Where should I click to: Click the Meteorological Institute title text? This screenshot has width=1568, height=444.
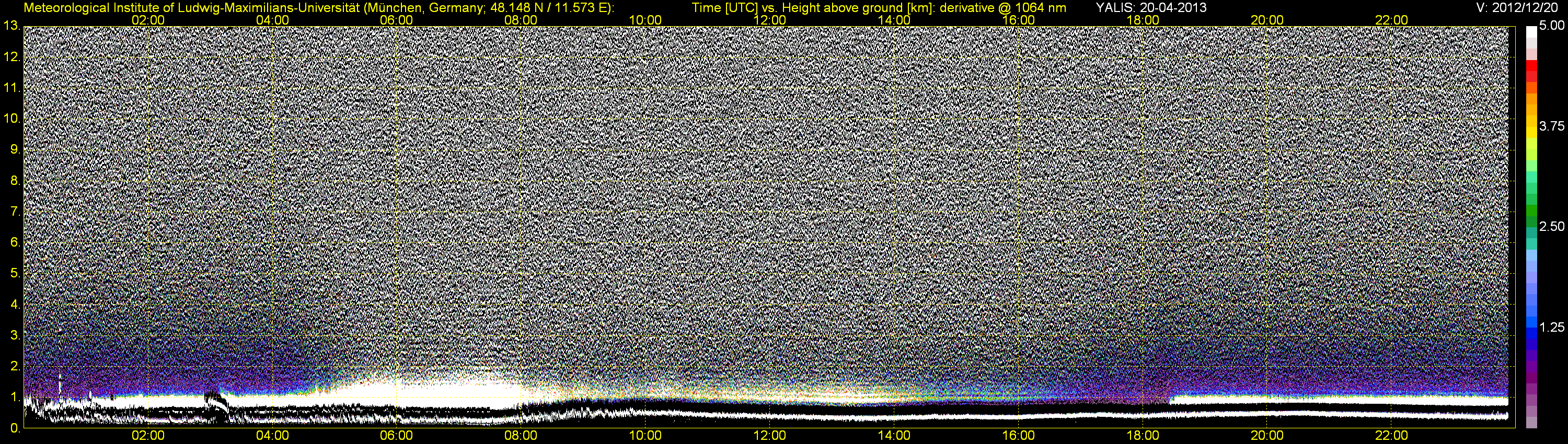click(x=319, y=8)
